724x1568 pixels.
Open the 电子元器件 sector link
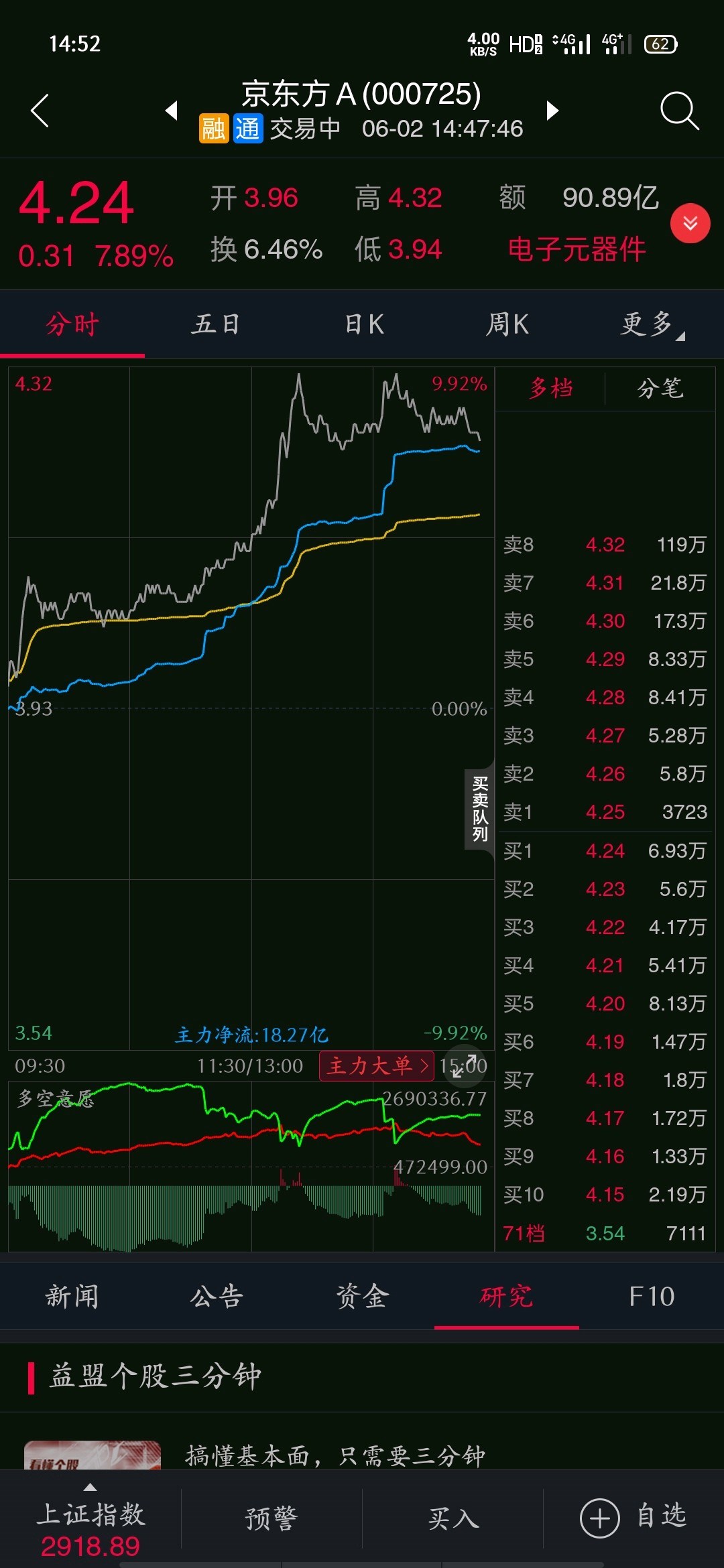(x=577, y=249)
